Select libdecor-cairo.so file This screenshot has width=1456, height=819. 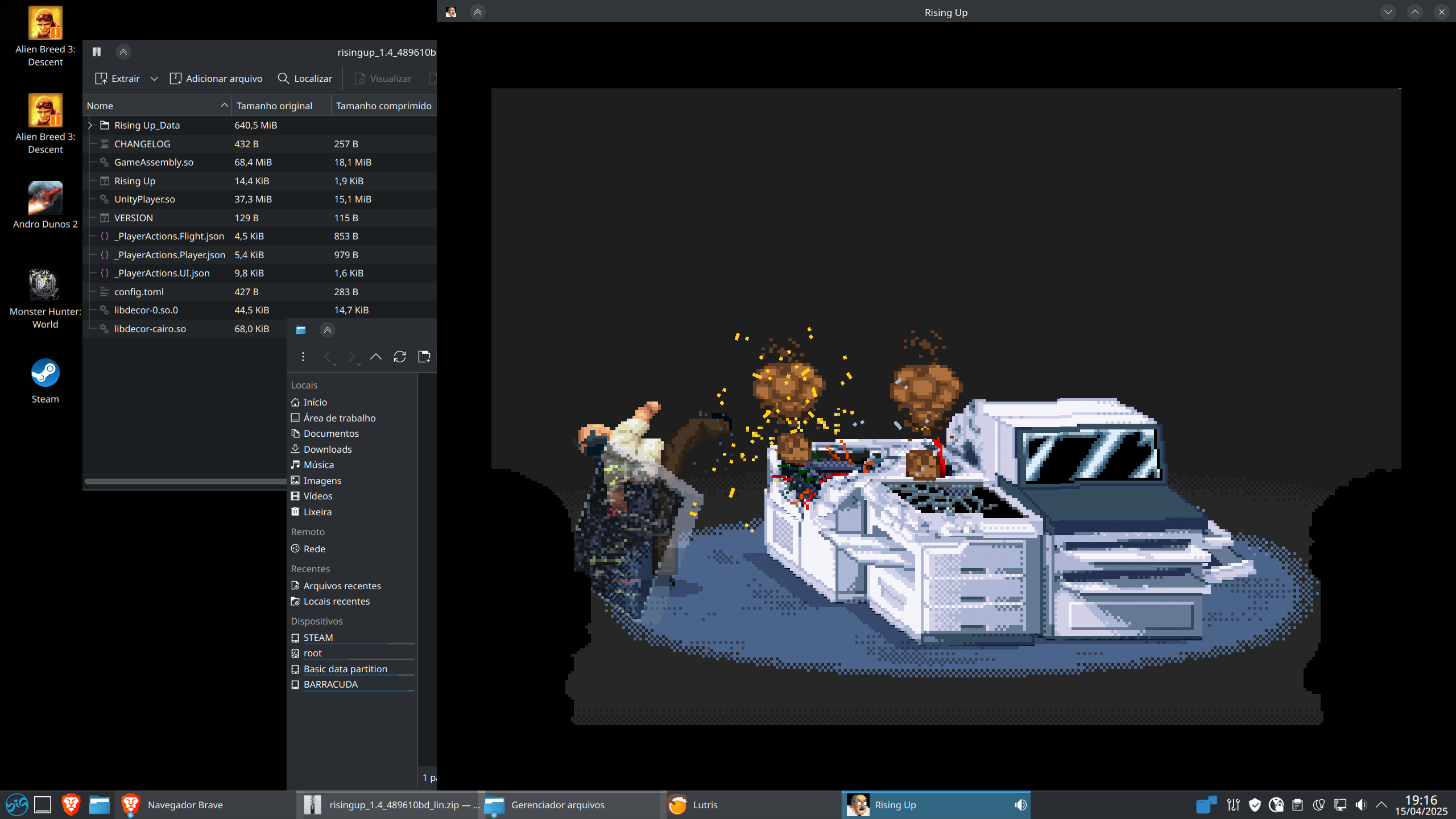[x=185, y=329]
